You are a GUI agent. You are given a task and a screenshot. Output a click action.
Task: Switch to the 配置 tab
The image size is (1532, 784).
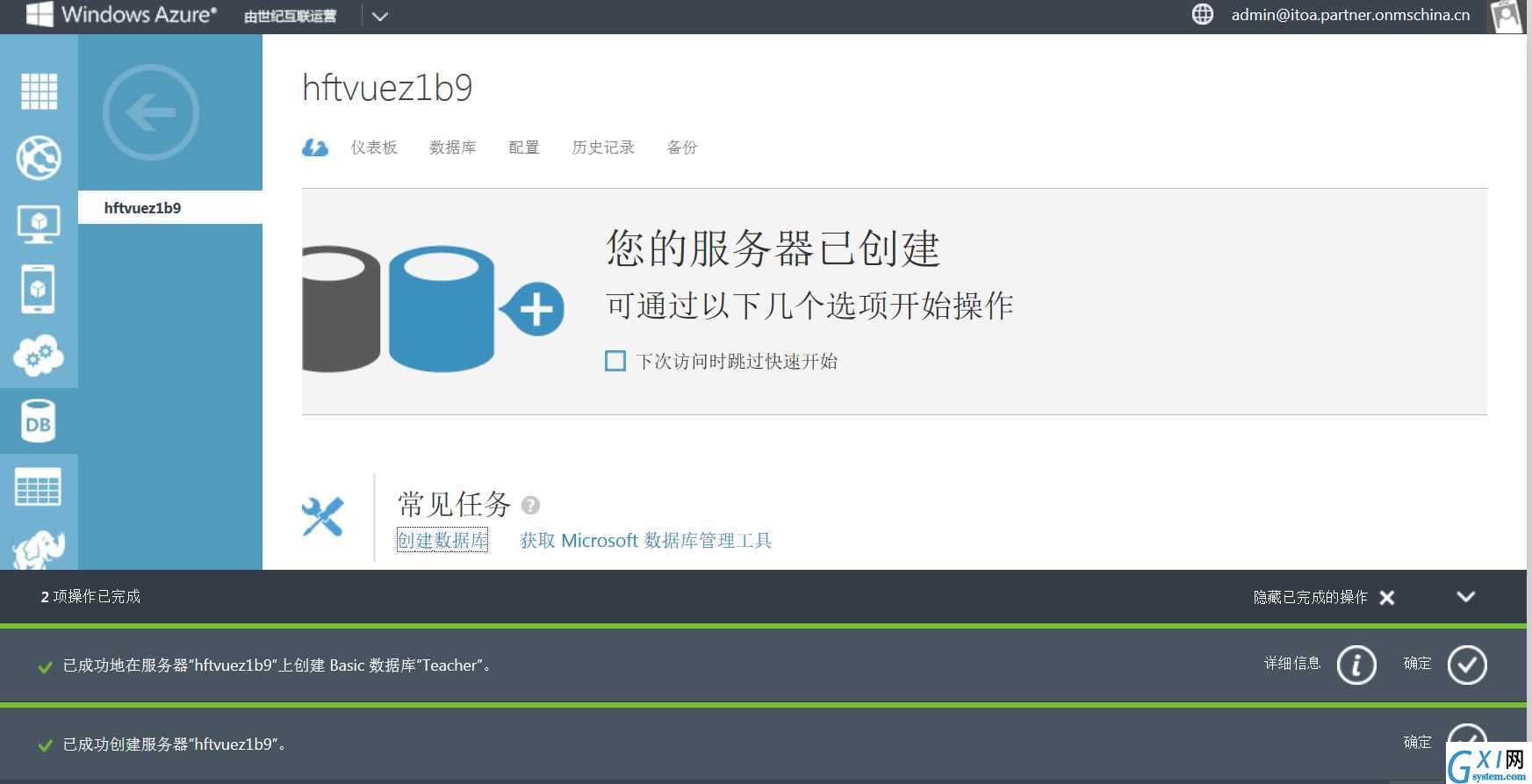tap(524, 147)
